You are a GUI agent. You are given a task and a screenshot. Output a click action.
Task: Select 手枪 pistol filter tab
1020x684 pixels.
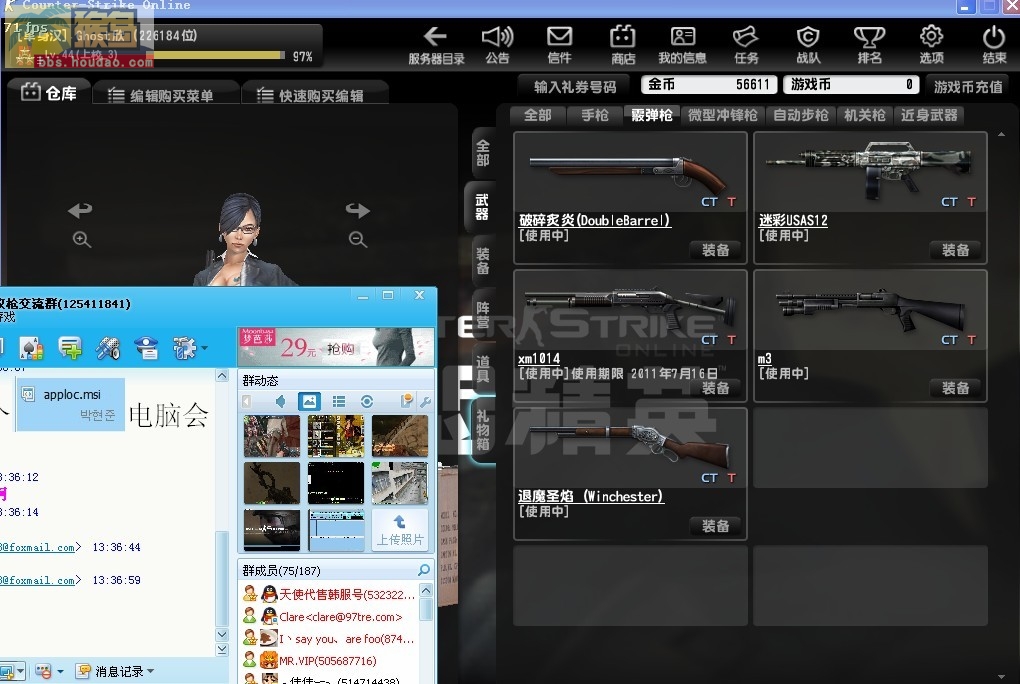pyautogui.click(x=595, y=115)
